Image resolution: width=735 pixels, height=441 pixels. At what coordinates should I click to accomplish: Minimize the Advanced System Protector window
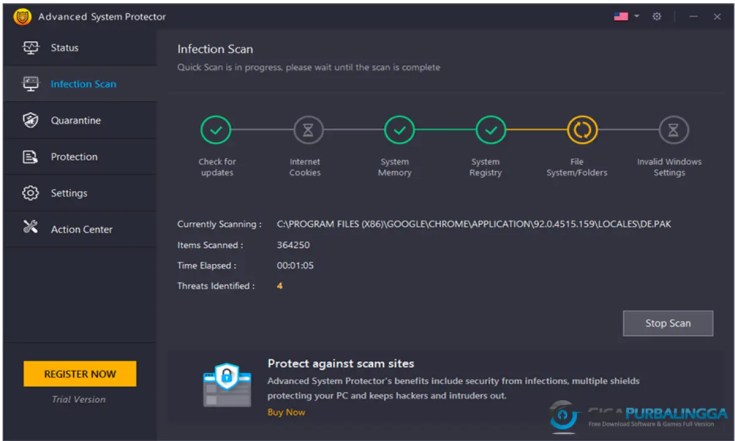(693, 16)
